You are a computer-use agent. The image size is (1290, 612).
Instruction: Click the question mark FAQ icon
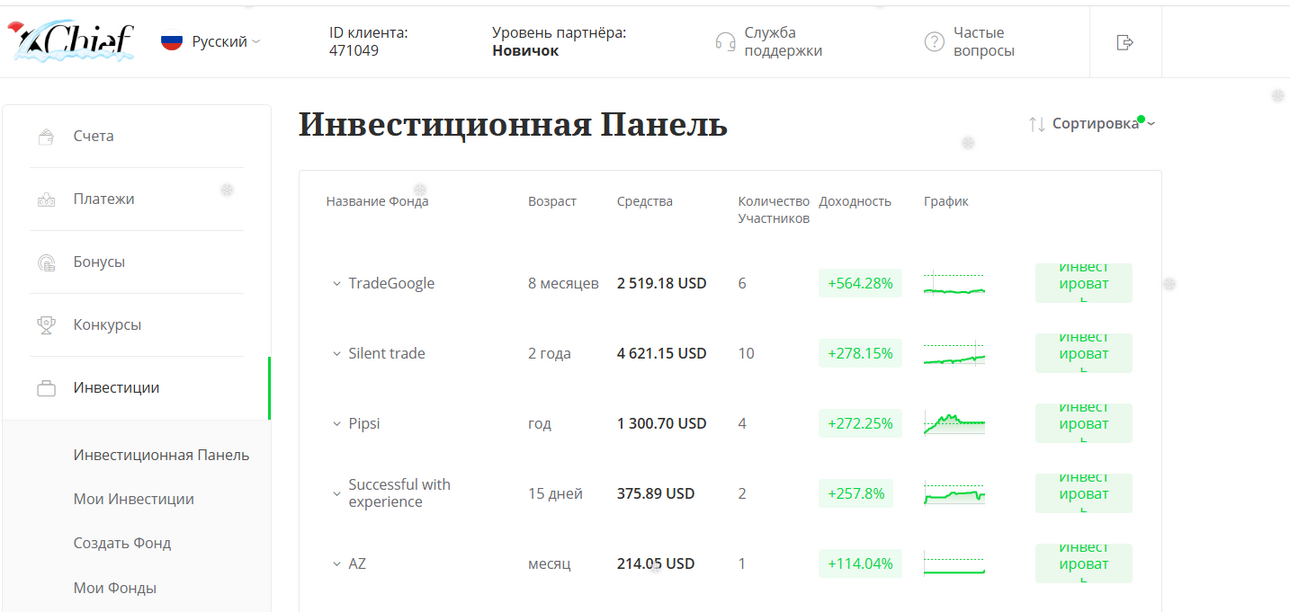(934, 42)
